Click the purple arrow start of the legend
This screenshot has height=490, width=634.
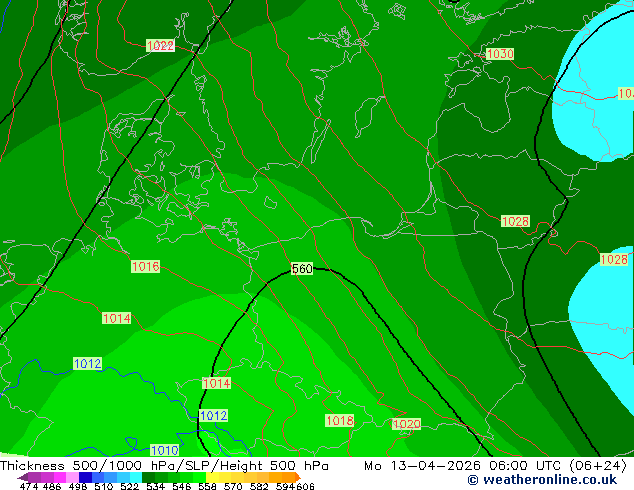(x=23, y=477)
